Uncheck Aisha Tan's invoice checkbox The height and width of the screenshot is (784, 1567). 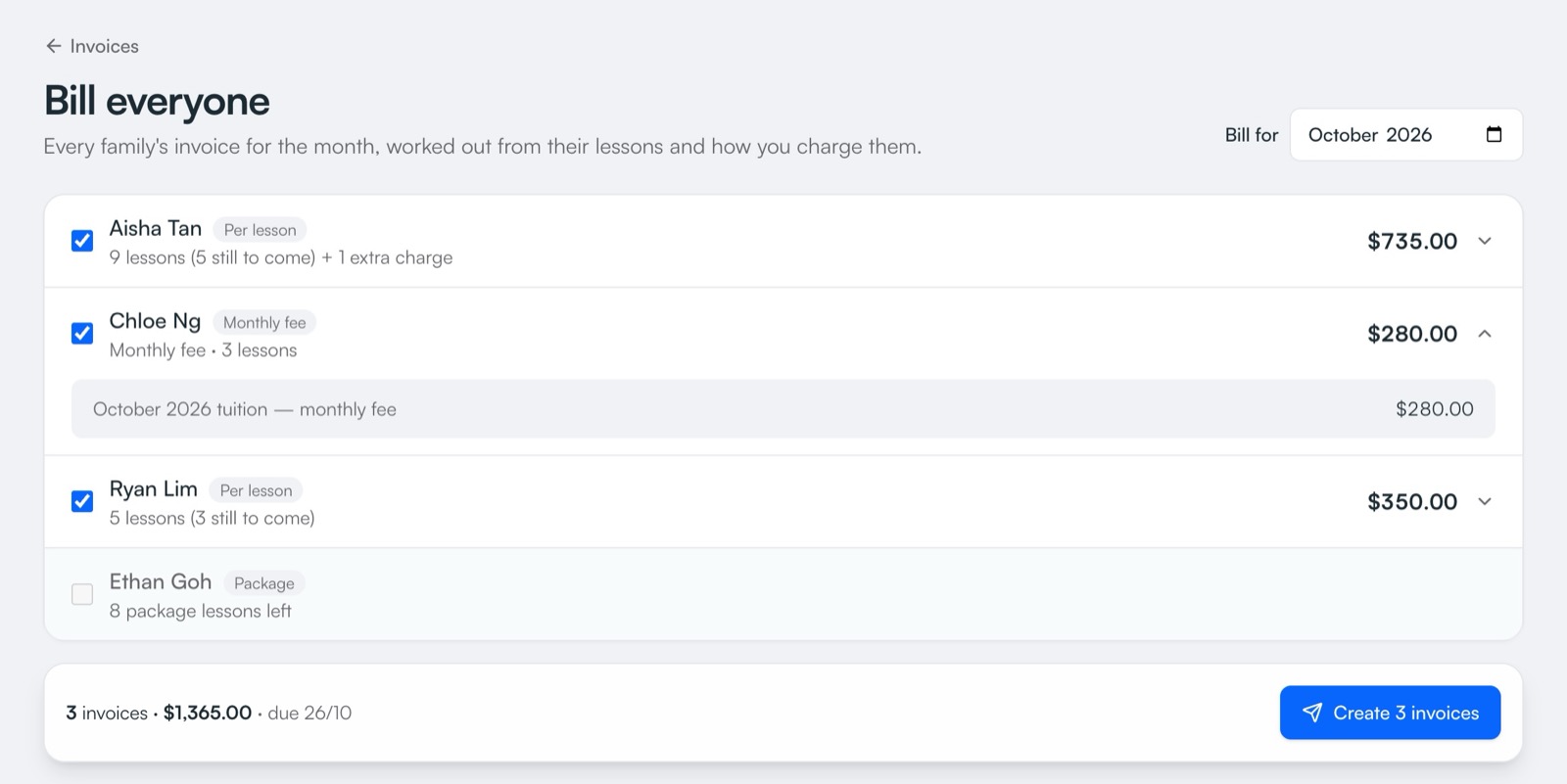82,241
